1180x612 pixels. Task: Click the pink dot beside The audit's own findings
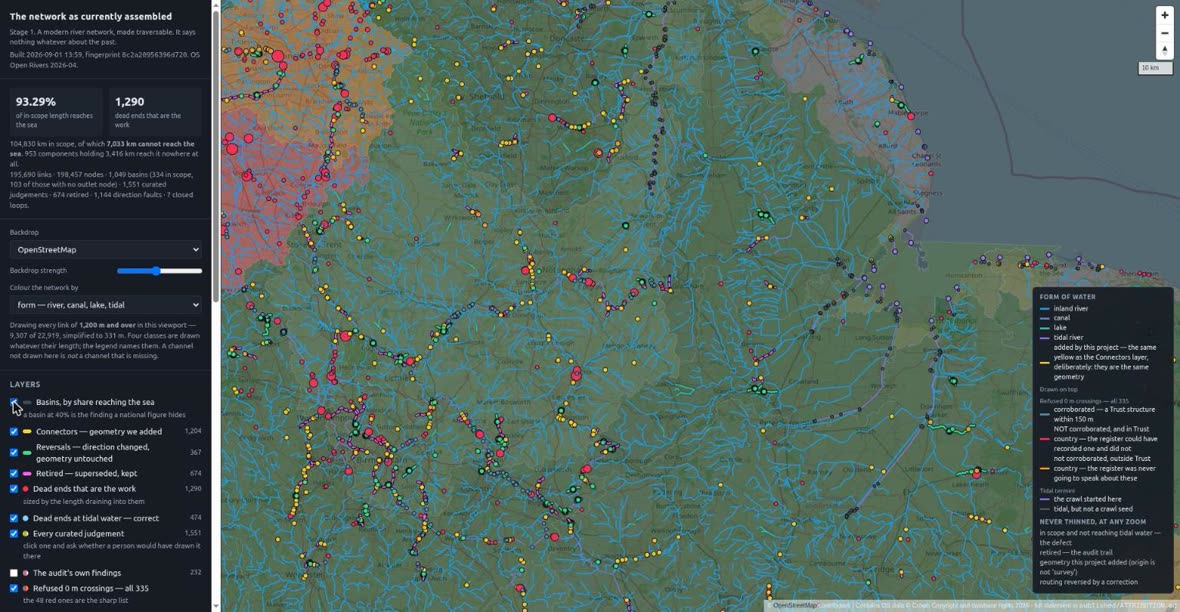coord(26,573)
